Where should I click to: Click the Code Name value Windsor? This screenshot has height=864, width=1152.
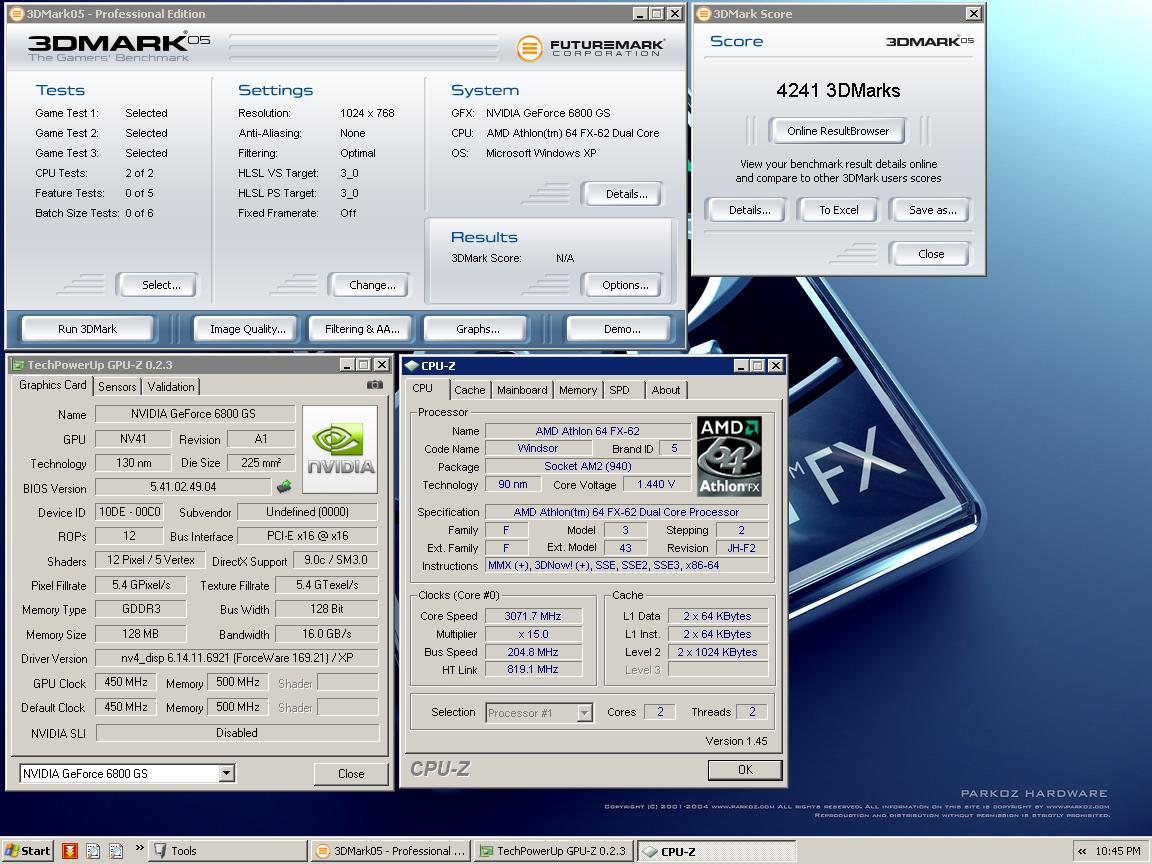(538, 448)
